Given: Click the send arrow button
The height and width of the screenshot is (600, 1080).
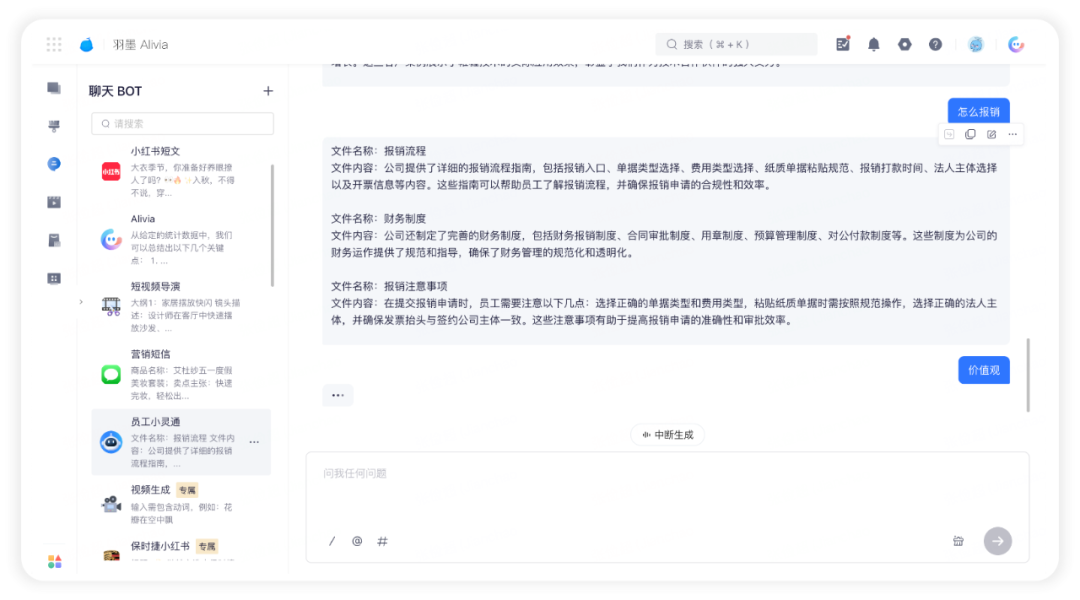Looking at the screenshot, I should click(997, 541).
